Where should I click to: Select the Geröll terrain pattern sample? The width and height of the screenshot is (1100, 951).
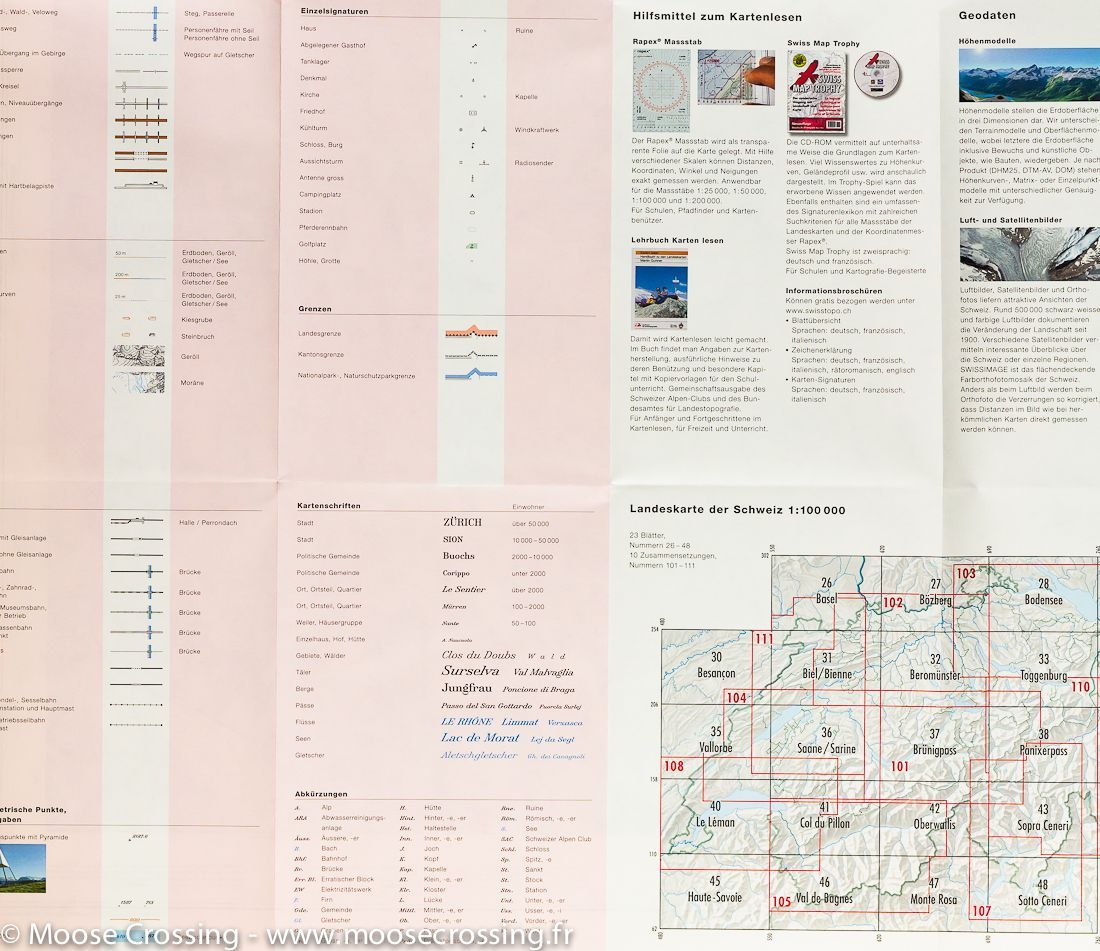(139, 356)
